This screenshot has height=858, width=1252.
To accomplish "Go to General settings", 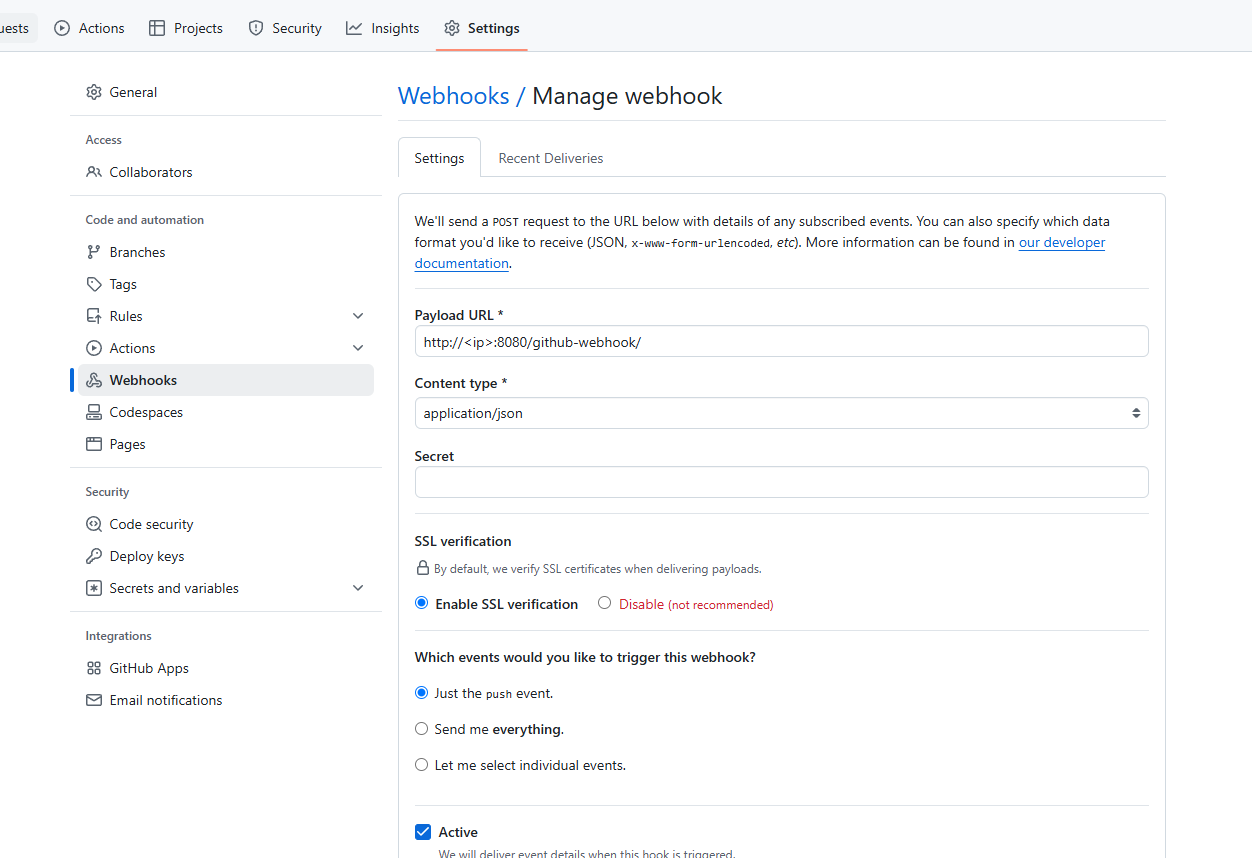I will pyautogui.click(x=226, y=92).
